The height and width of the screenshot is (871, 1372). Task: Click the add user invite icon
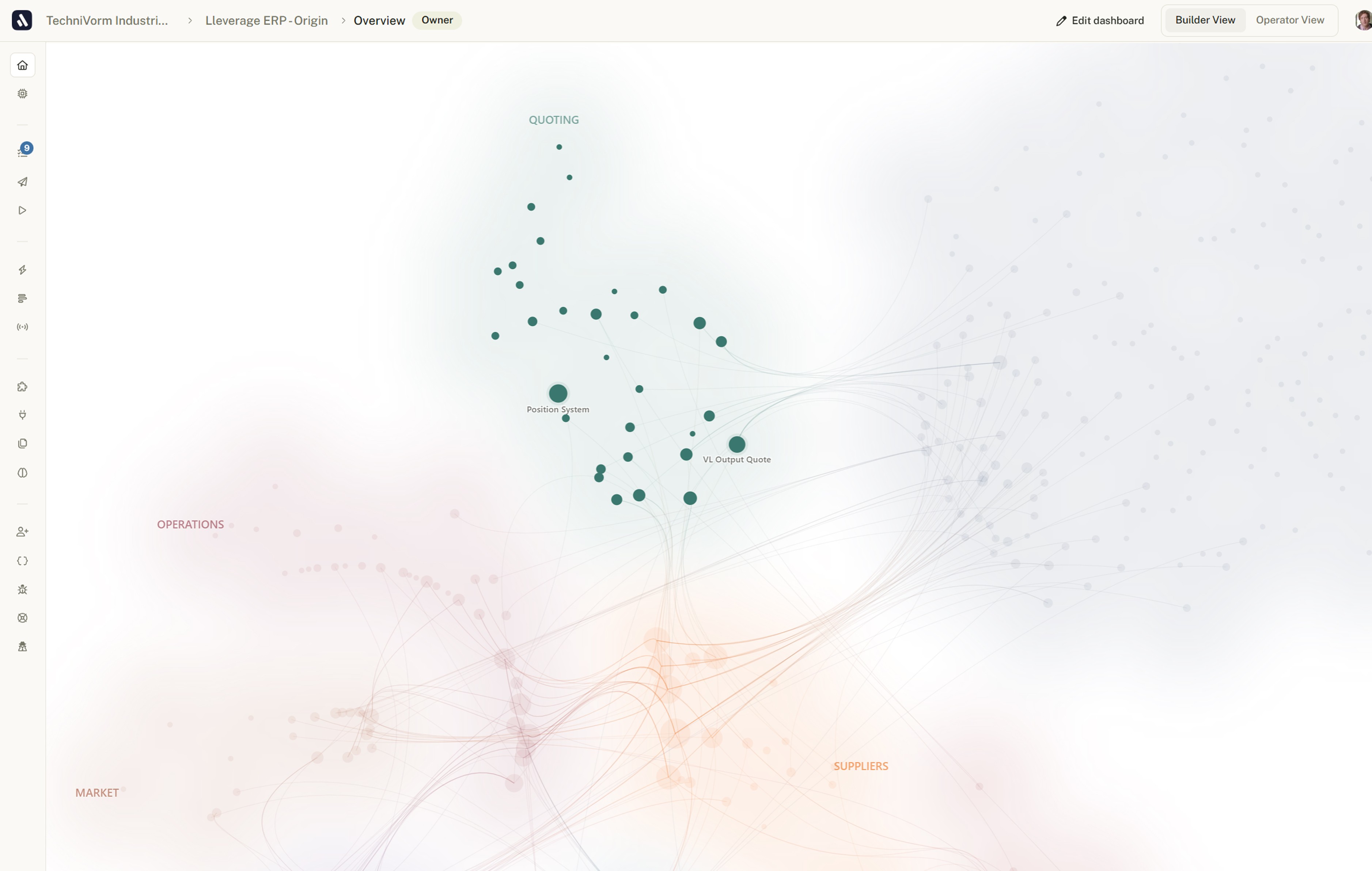pos(22,532)
